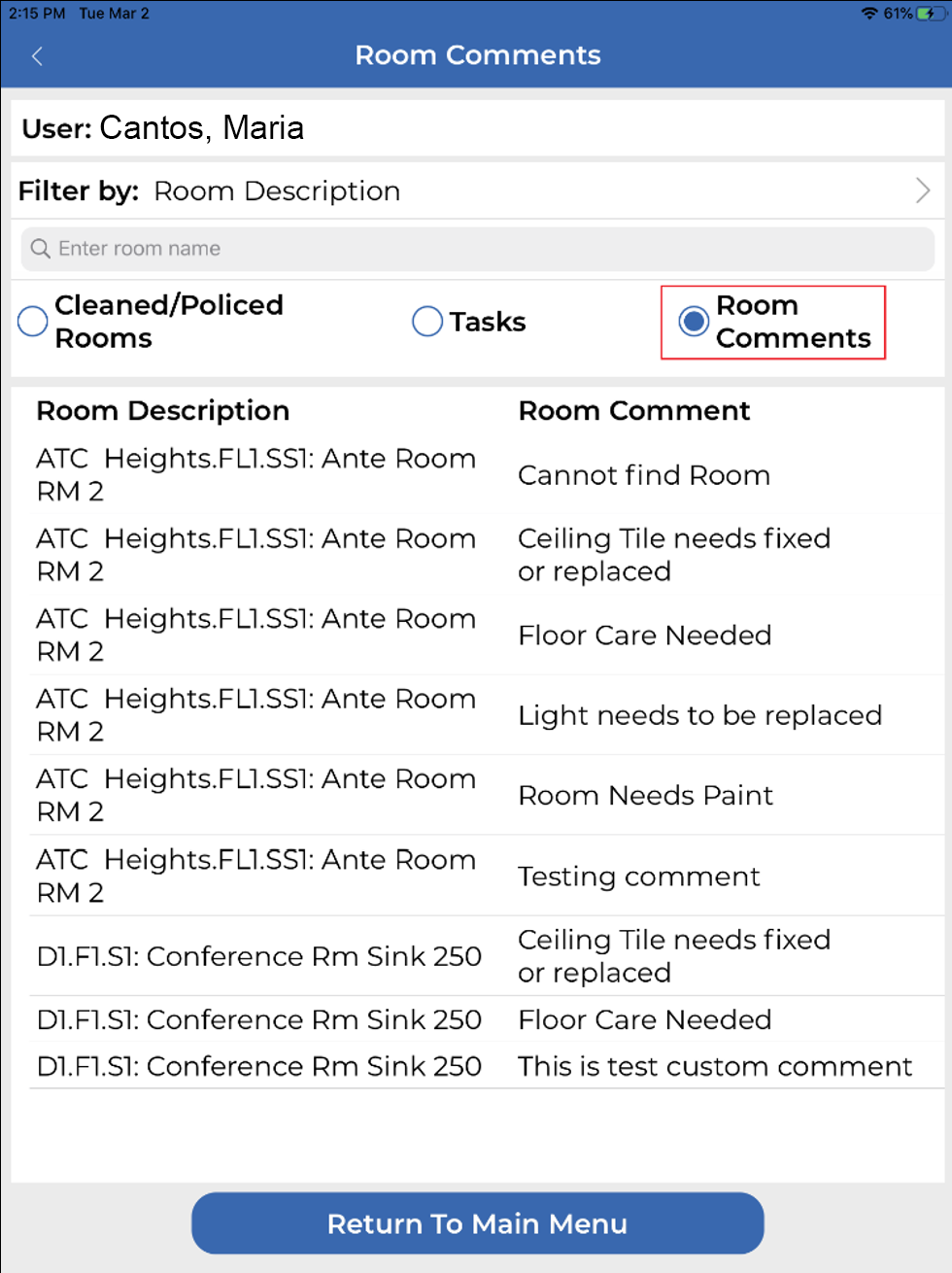This screenshot has height=1273, width=952.
Task: Tap the user name Cantos, Maria
Action: pos(202,128)
